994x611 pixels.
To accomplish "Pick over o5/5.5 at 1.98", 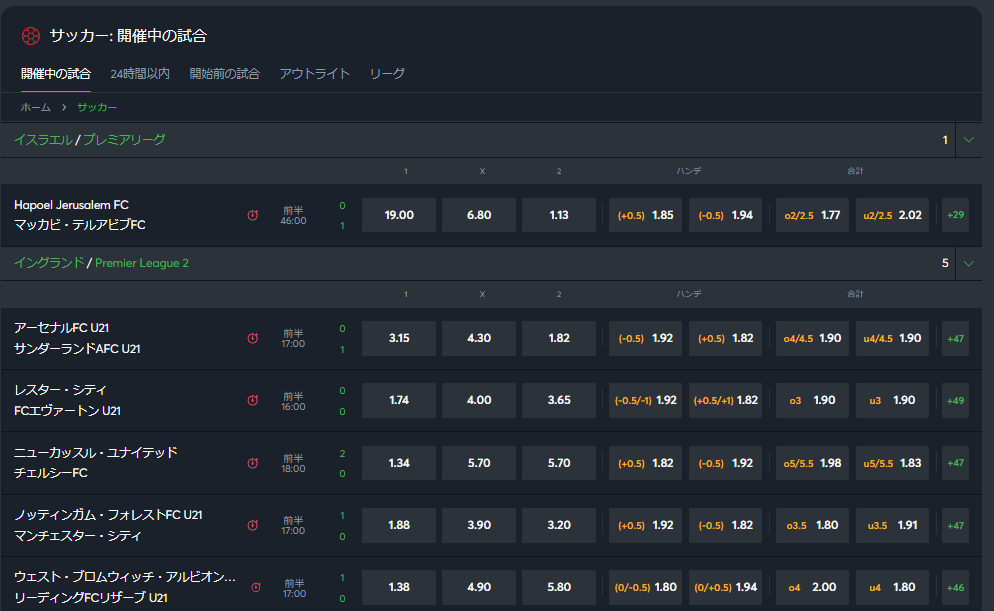I will click(812, 463).
